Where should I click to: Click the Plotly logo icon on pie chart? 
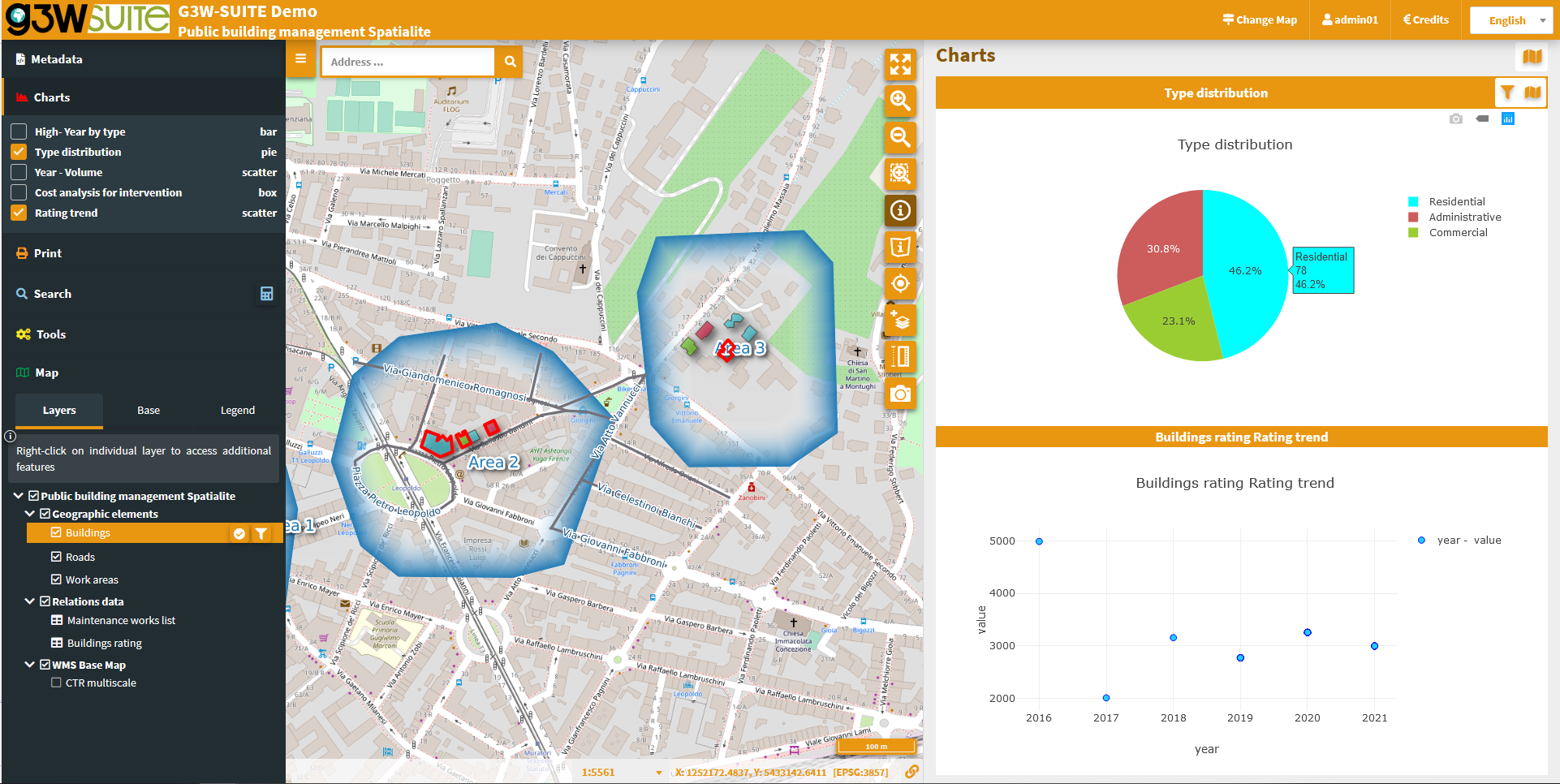(1508, 119)
